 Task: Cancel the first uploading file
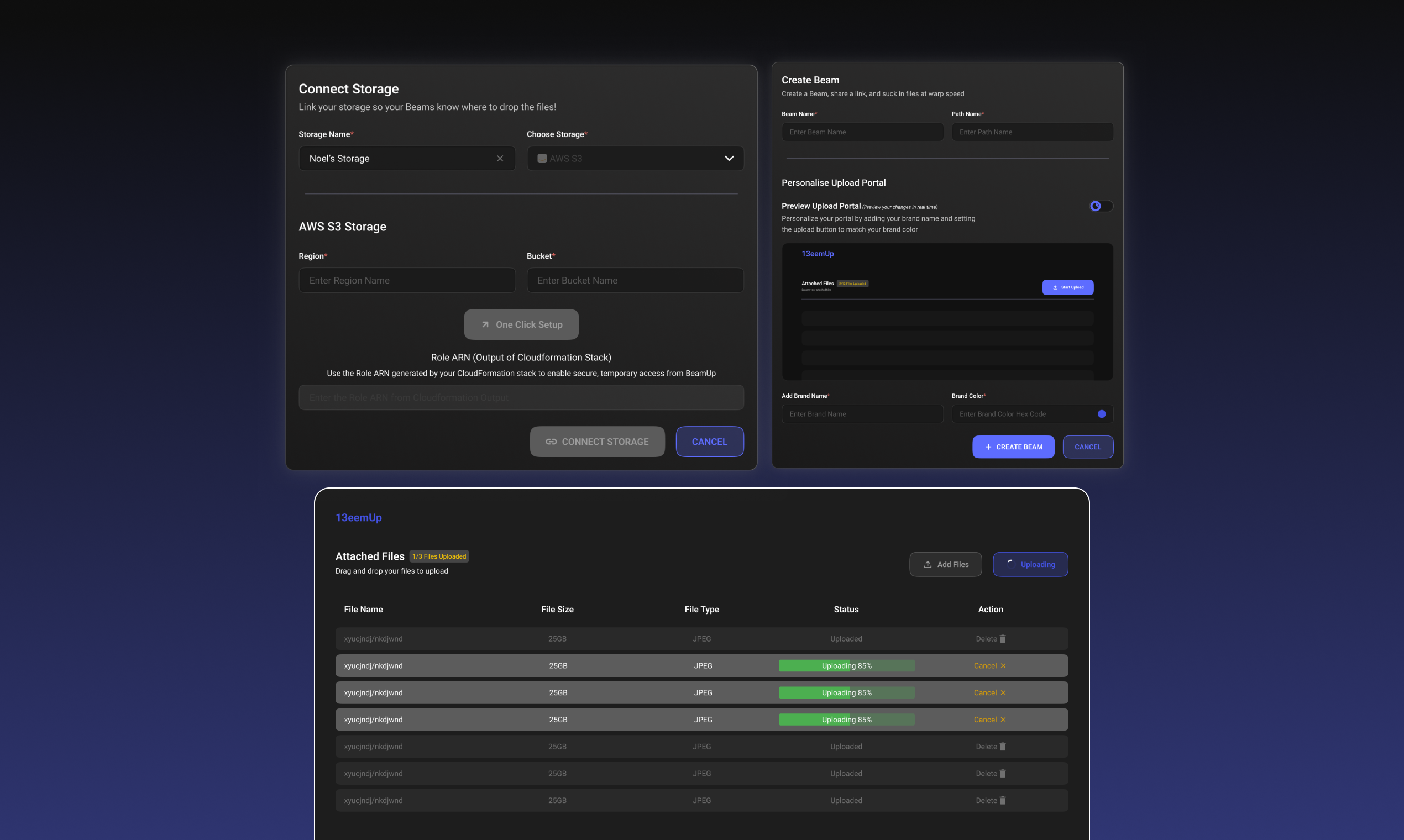pos(989,666)
